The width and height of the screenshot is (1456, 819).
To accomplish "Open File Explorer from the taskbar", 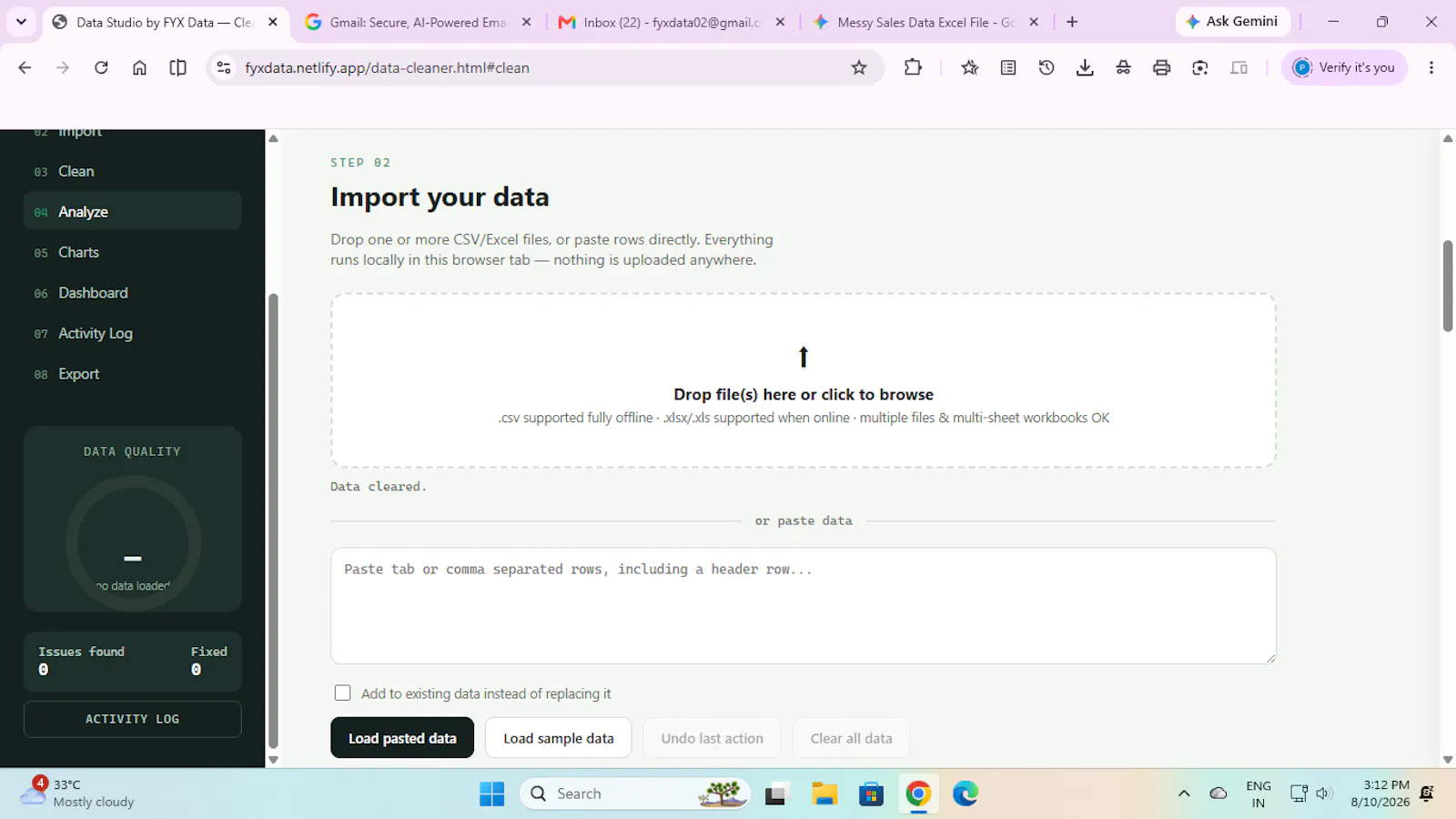I will pyautogui.click(x=824, y=794).
